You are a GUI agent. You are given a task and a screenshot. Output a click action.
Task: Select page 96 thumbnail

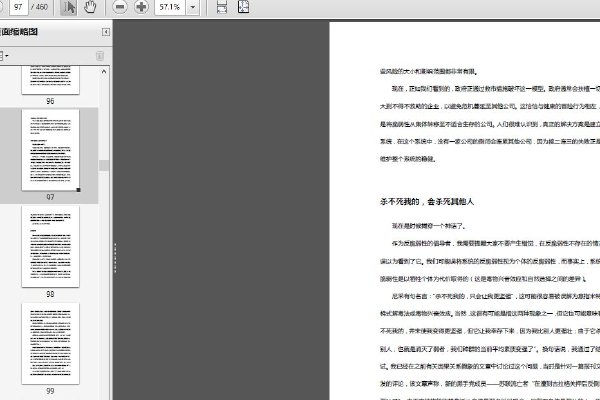pos(51,80)
